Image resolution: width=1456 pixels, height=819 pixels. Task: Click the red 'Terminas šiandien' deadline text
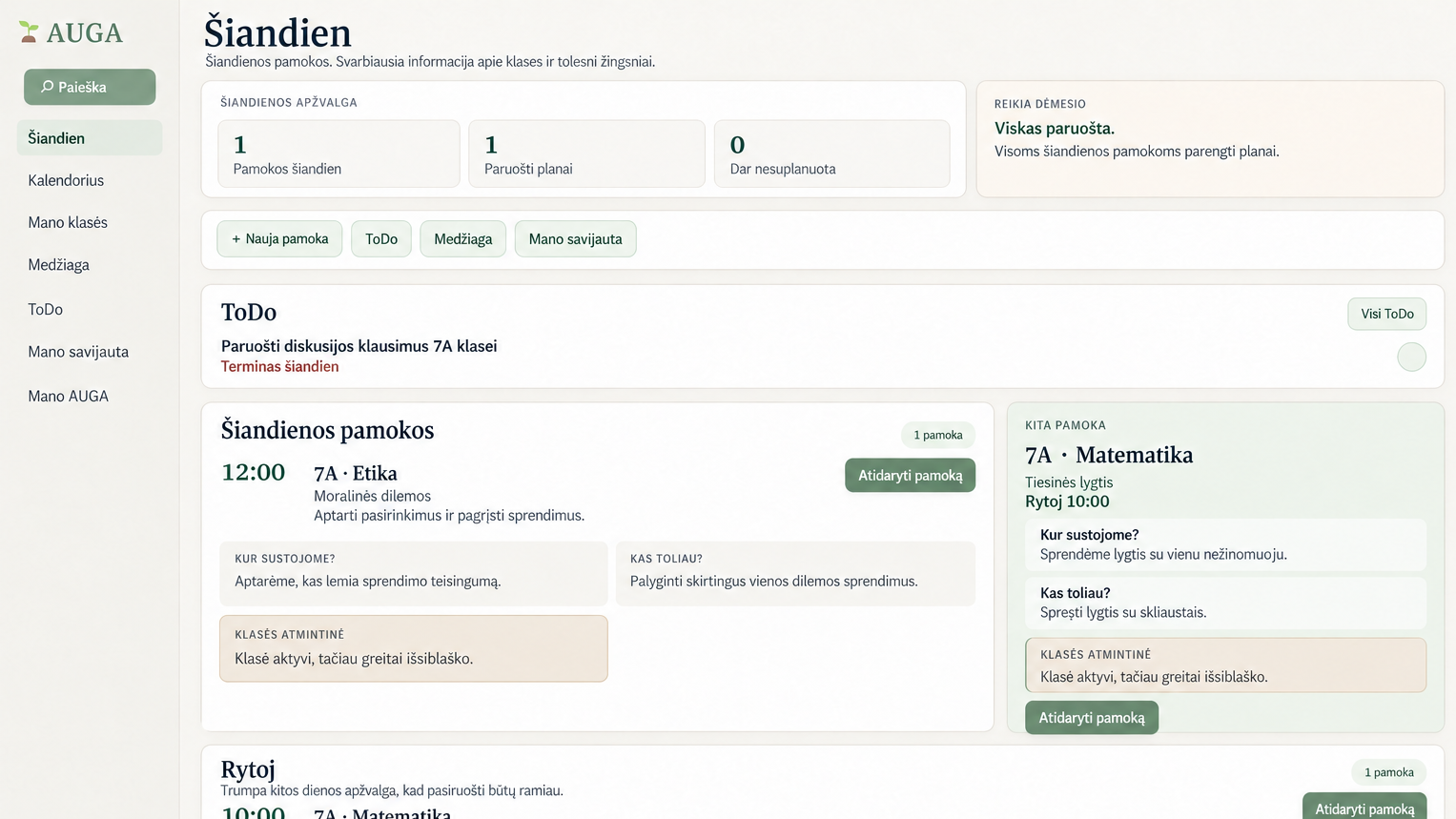[x=279, y=366]
